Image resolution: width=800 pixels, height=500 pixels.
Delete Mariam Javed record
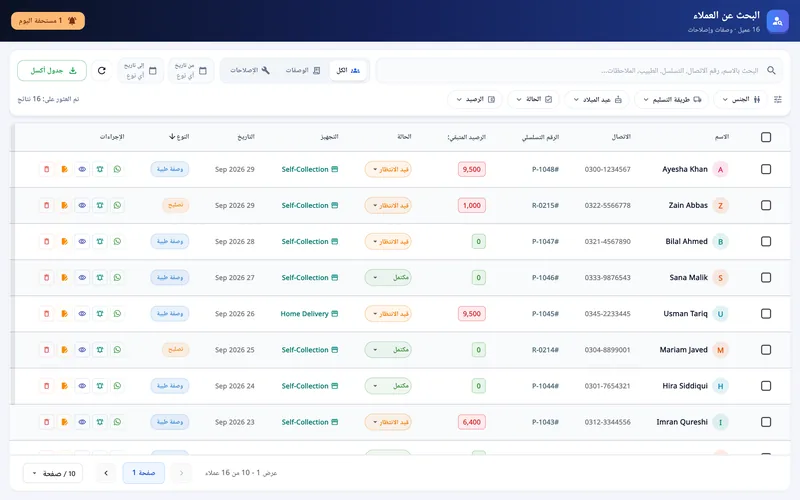pos(46,350)
